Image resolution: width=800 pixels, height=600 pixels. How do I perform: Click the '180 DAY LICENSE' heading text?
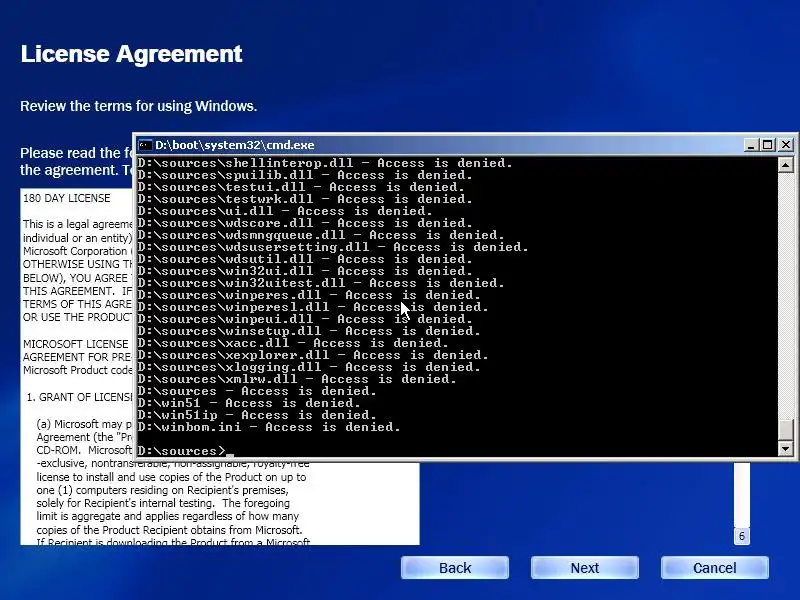click(67, 198)
